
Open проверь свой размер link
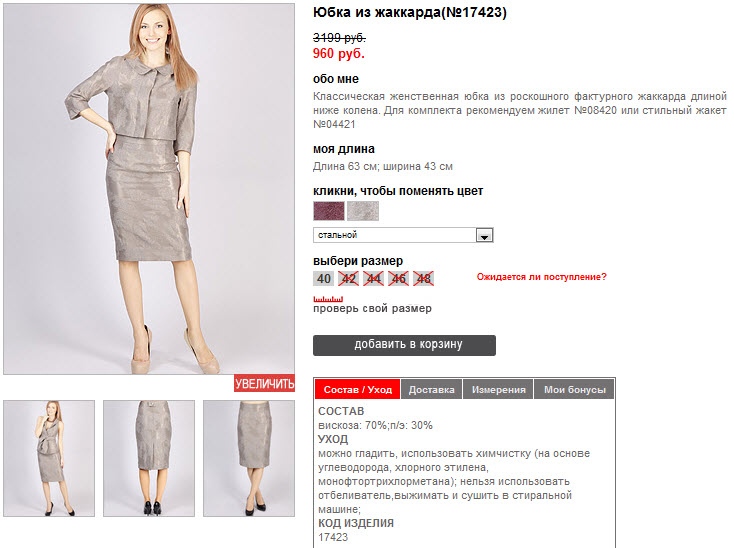point(372,308)
